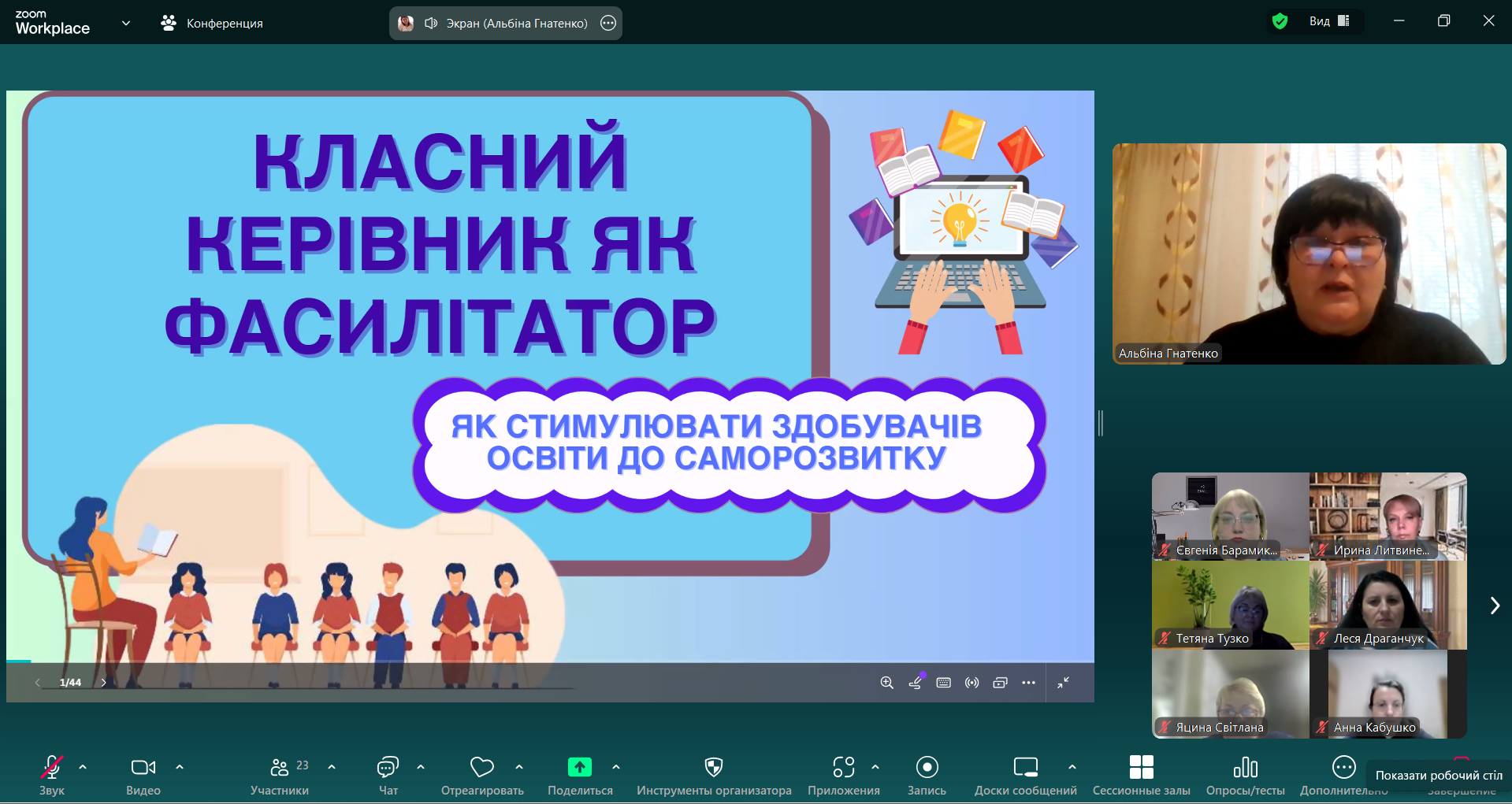Image resolution: width=1512 pixels, height=804 pixels.
Task: Click the participant count 23
Action: point(303,765)
